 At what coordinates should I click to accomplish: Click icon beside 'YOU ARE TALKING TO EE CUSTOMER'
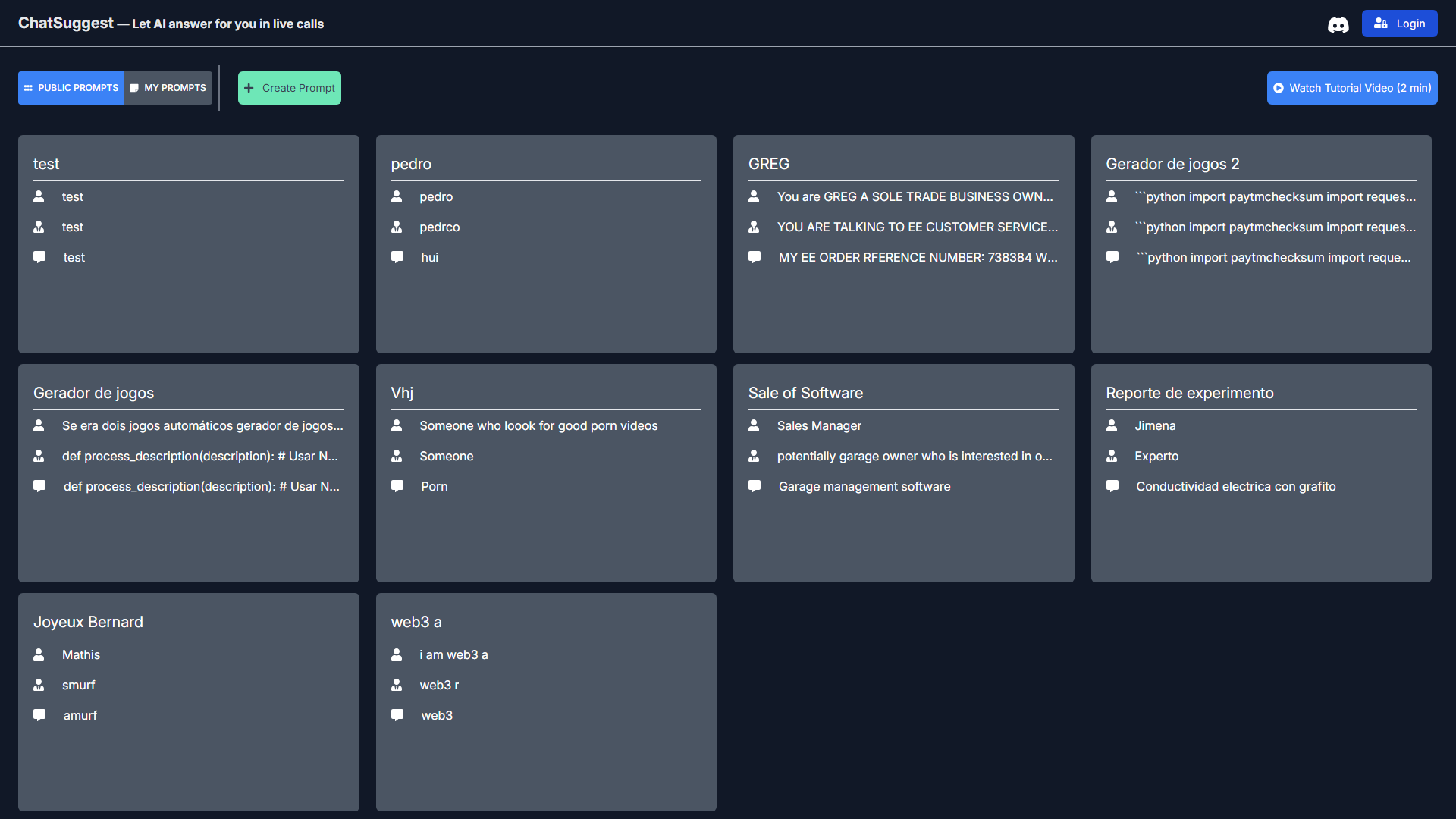754,227
